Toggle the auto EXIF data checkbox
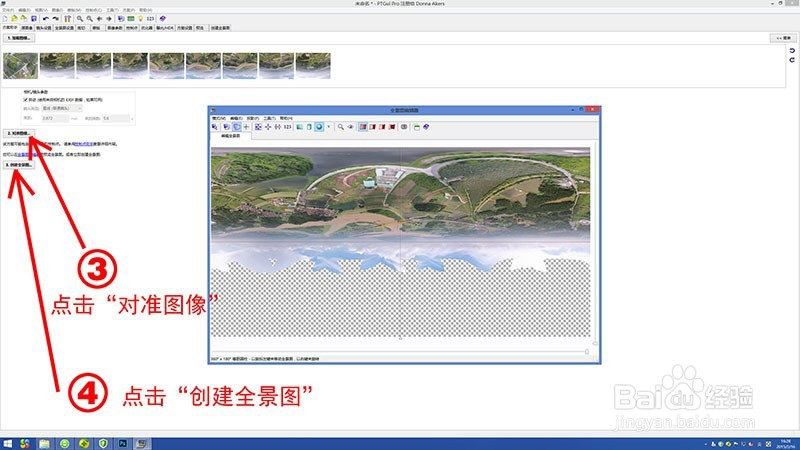The image size is (800, 450). (26, 99)
